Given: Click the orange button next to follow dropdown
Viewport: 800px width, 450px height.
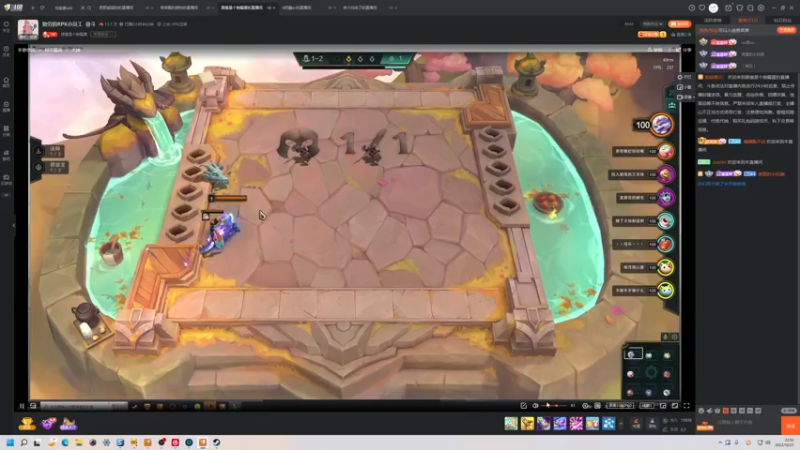Looking at the screenshot, I should 679,24.
